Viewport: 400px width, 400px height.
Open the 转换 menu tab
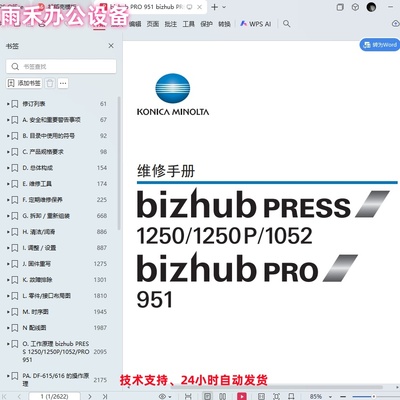[x=224, y=24]
